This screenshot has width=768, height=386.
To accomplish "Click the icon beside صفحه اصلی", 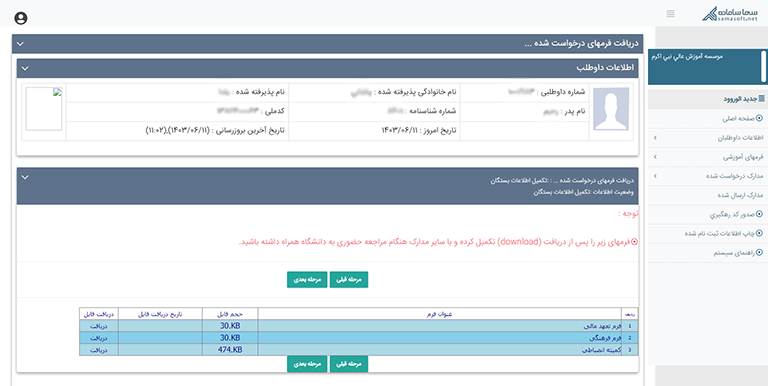I will 759,118.
